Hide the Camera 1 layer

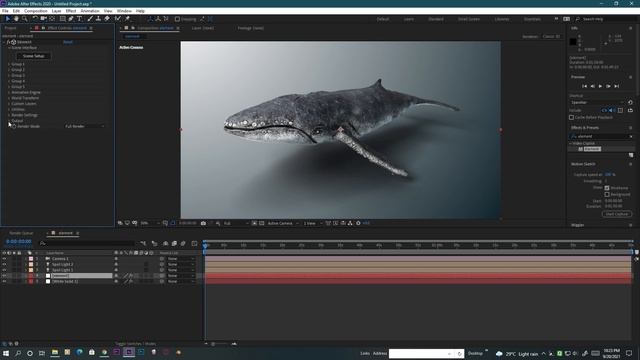(x=4, y=259)
